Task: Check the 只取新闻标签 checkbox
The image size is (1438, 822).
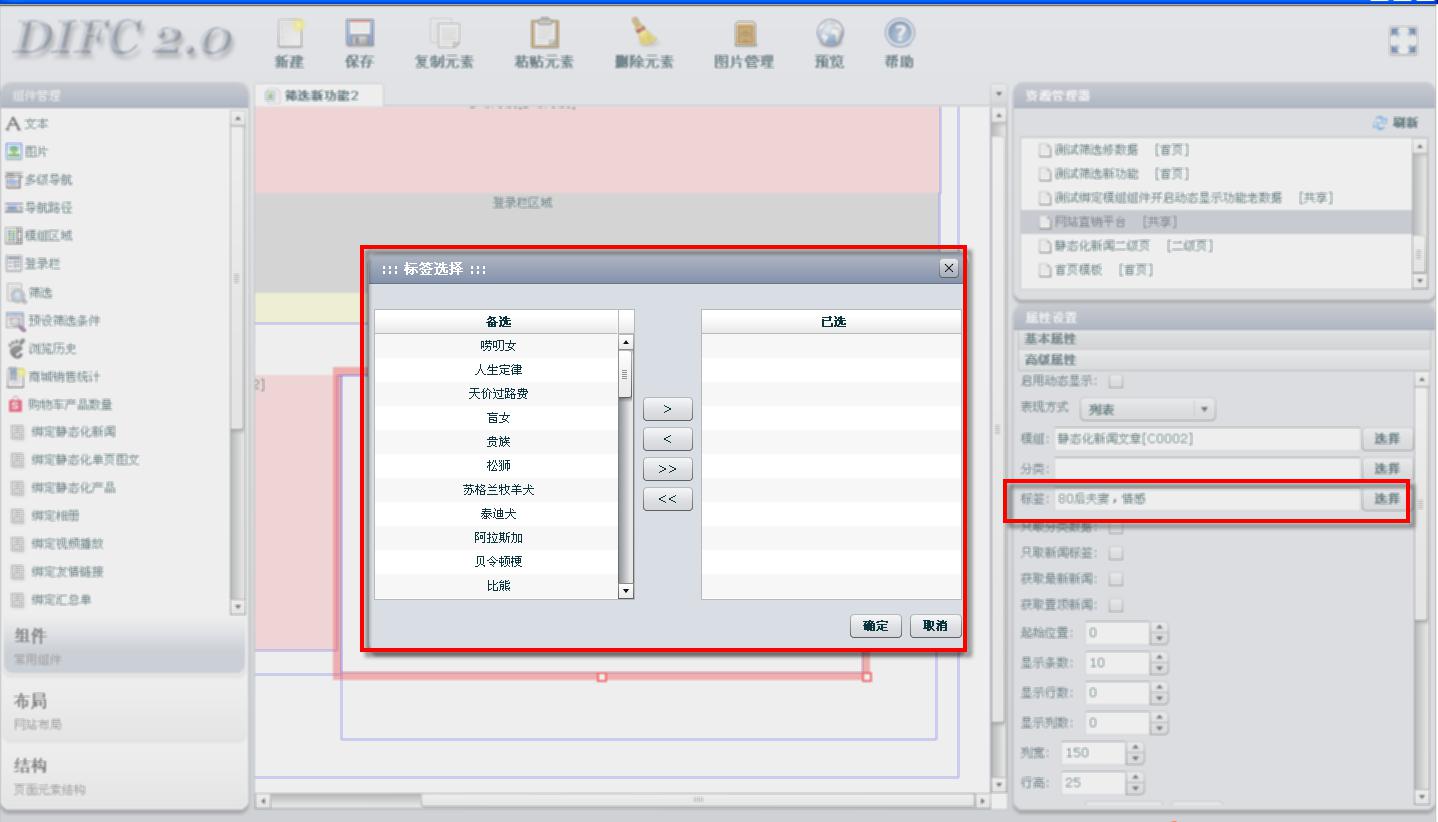Action: pos(1116,553)
